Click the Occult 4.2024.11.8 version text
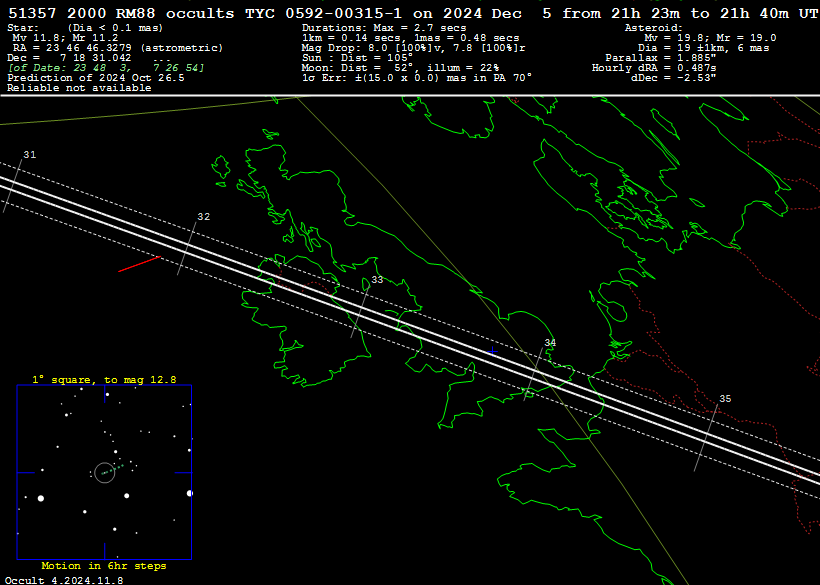820x585 pixels. pyautogui.click(x=64, y=579)
